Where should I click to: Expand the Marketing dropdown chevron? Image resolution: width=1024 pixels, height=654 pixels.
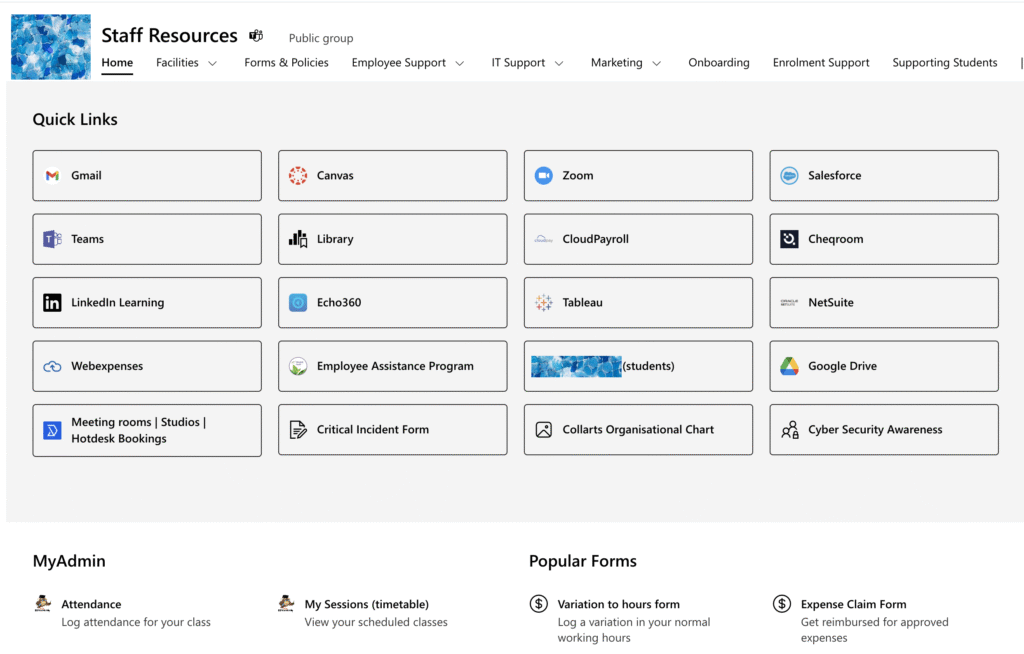pyautogui.click(x=657, y=63)
